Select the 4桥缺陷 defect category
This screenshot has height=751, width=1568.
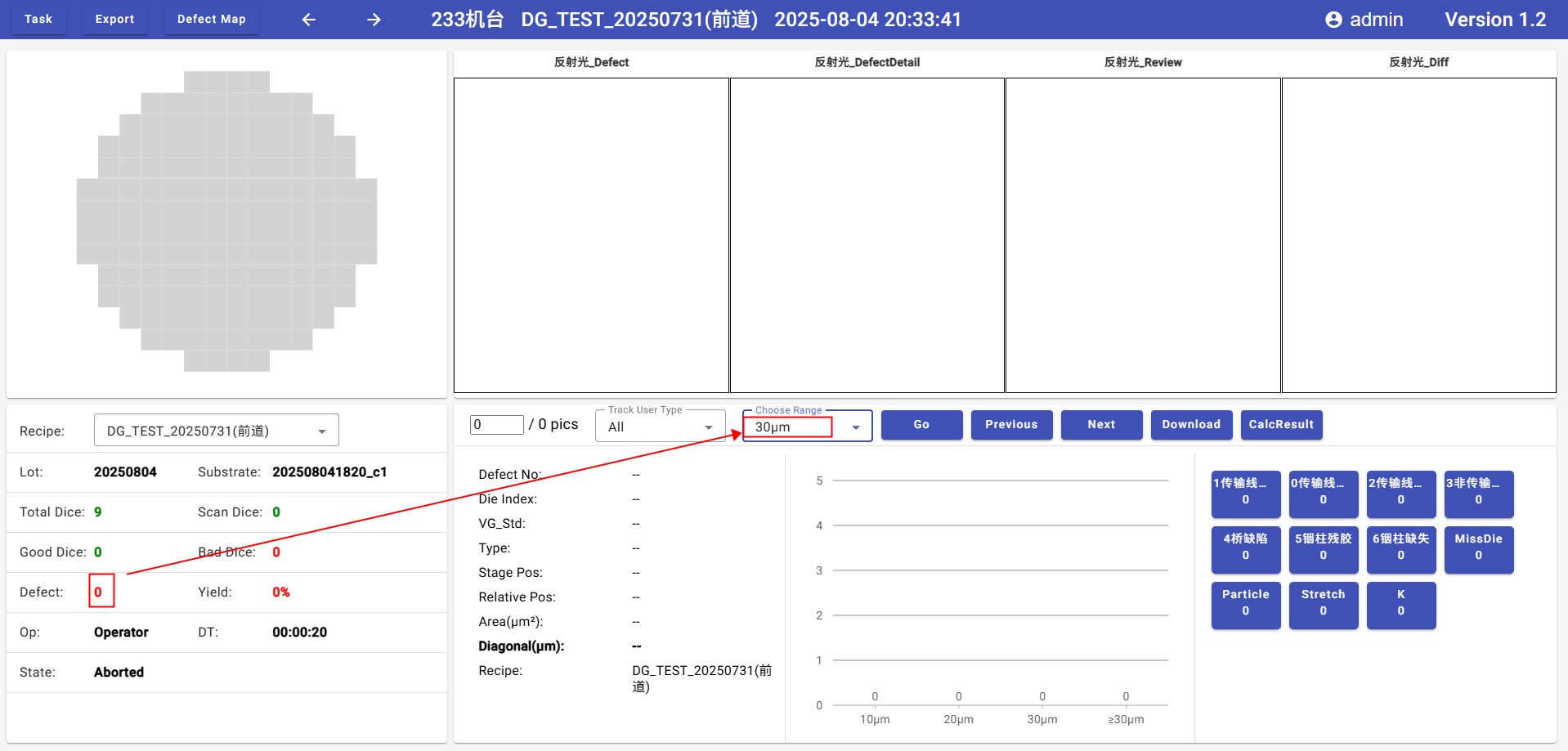[1245, 548]
